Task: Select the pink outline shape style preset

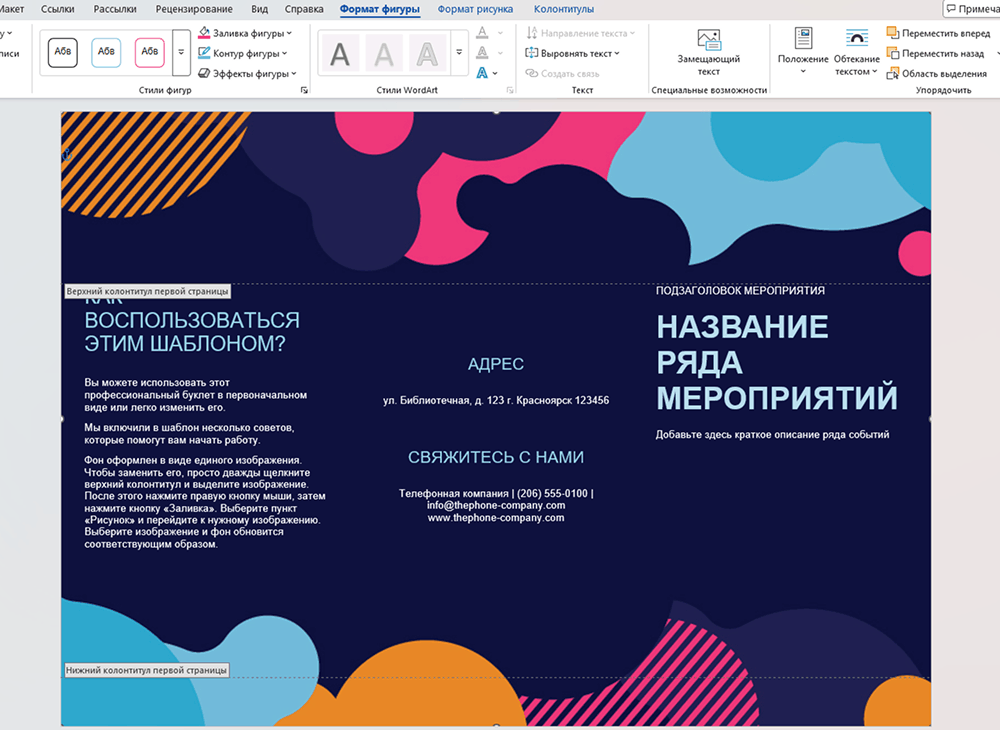Action: click(149, 52)
